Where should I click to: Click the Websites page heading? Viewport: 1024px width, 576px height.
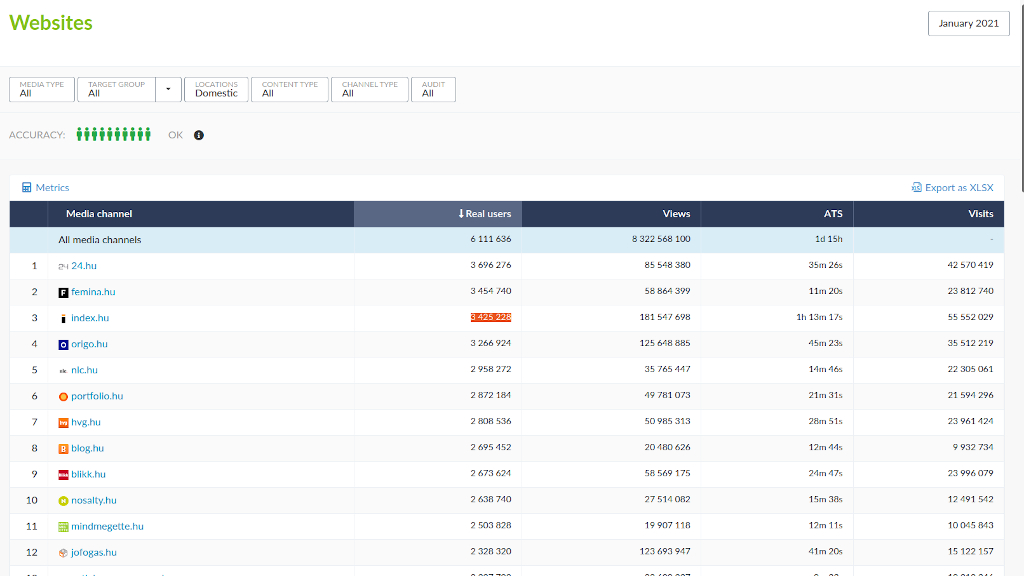(51, 23)
